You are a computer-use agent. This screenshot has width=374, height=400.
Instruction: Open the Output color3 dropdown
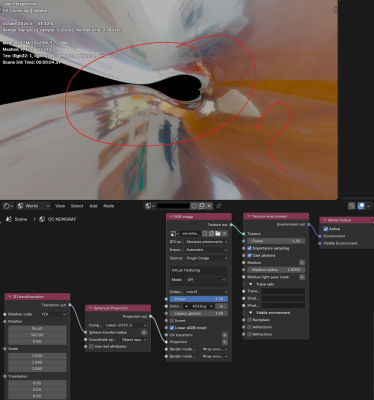[x=206, y=292]
